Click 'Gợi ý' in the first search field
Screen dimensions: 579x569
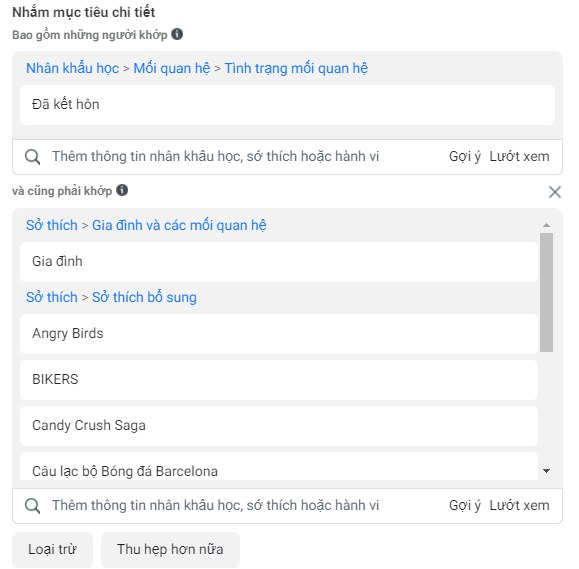tap(465, 157)
